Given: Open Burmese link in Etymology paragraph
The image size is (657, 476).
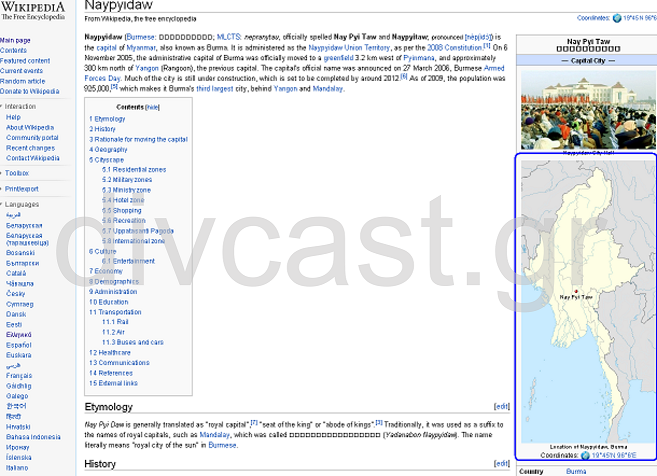Looking at the screenshot, I should (222, 445).
